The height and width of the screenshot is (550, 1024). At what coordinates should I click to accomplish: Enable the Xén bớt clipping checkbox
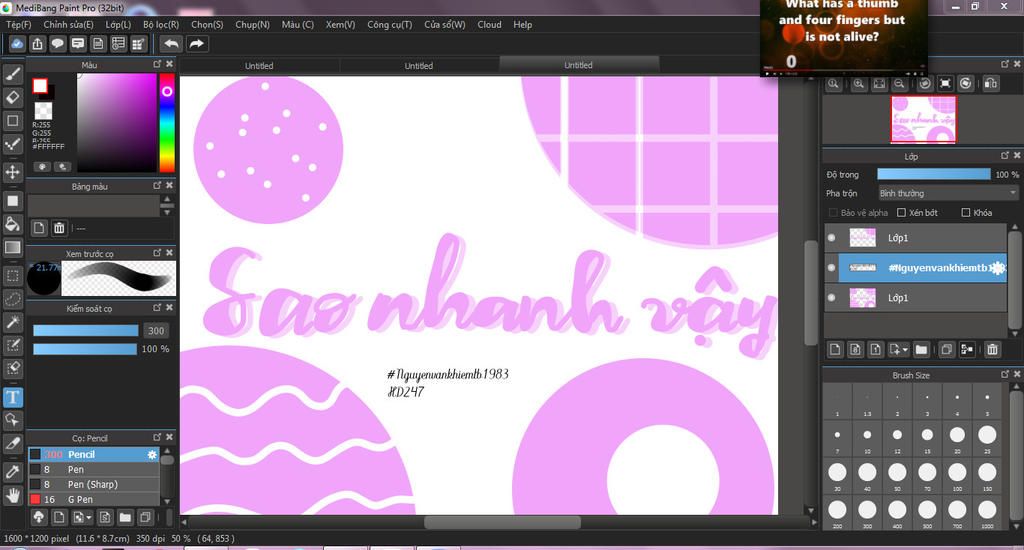[901, 212]
